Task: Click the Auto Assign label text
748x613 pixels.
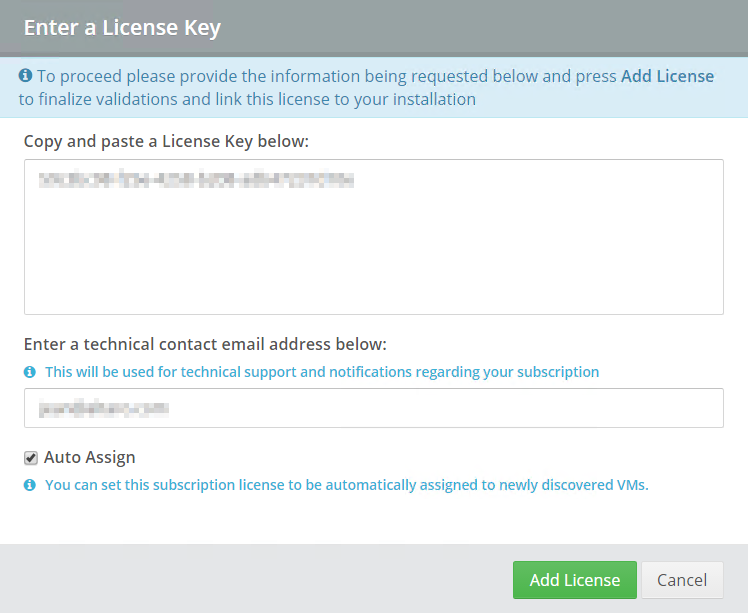Action: pyautogui.click(x=89, y=457)
